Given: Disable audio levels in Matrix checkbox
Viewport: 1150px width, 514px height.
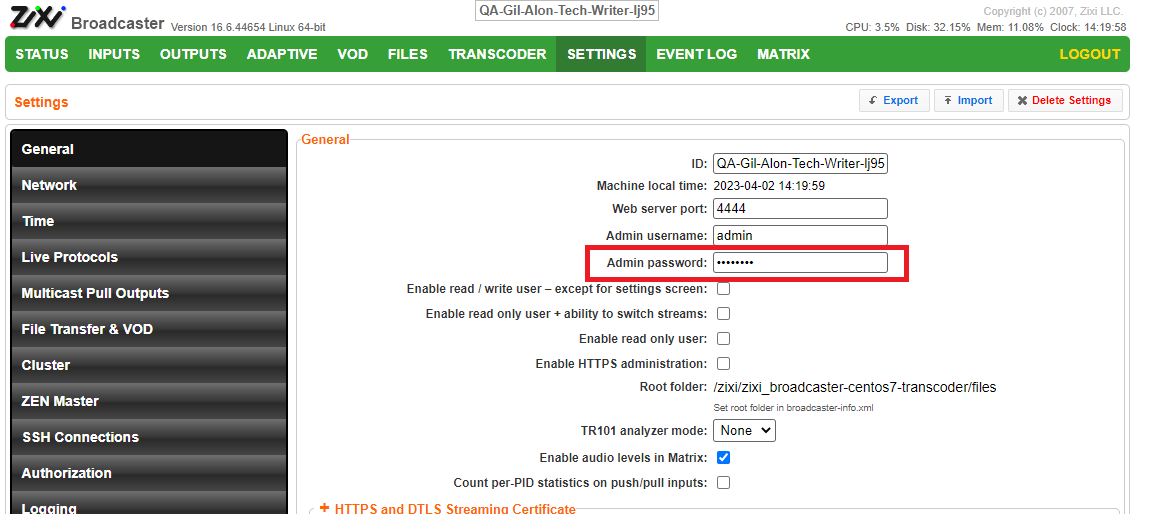Looking at the screenshot, I should pyautogui.click(x=723, y=458).
